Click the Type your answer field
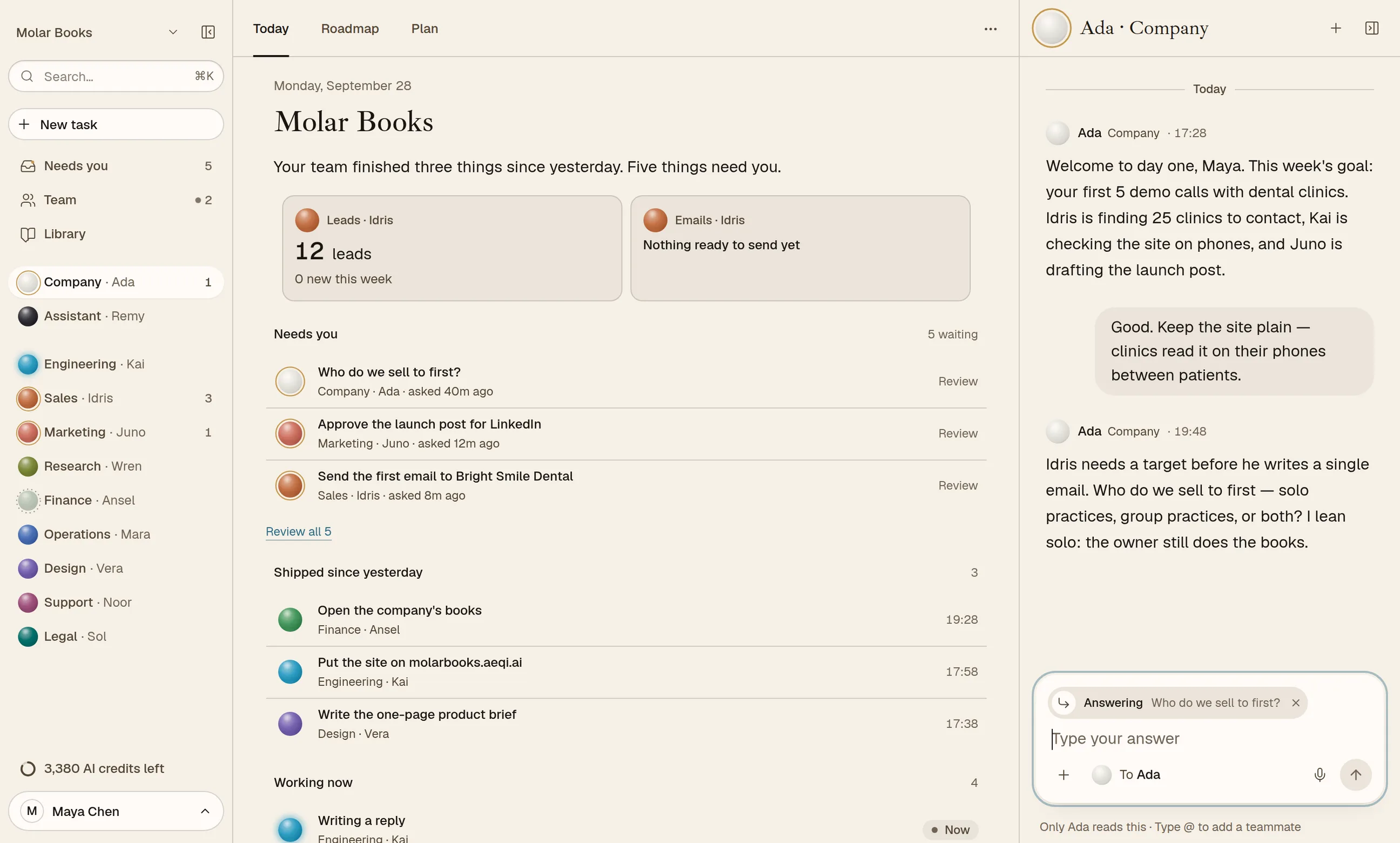Image resolution: width=1400 pixels, height=843 pixels. click(1209, 739)
